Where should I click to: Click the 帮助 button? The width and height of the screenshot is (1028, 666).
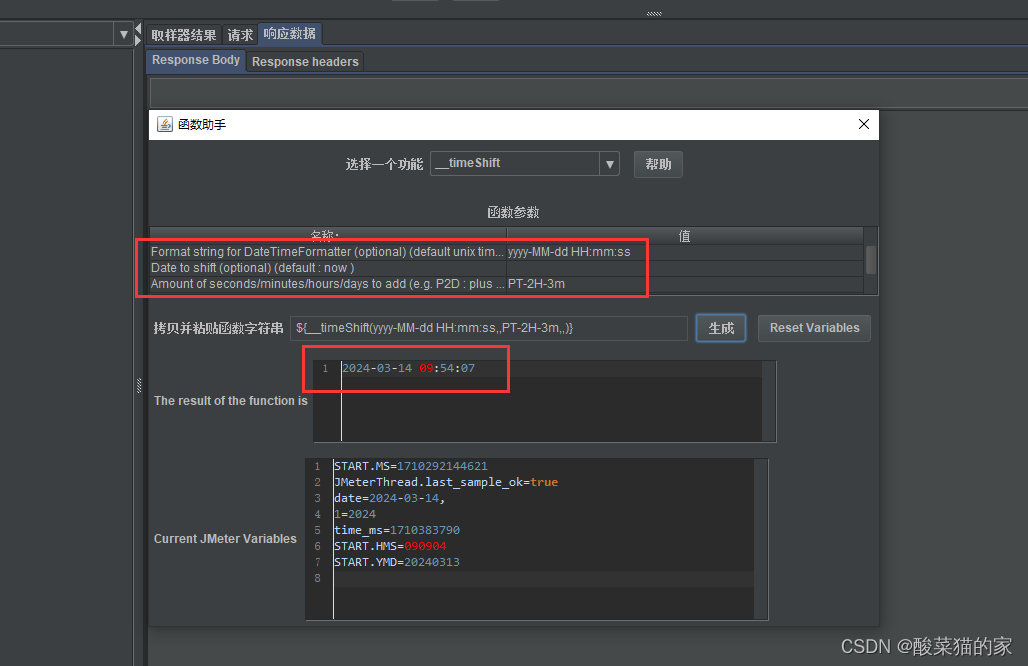coord(658,164)
